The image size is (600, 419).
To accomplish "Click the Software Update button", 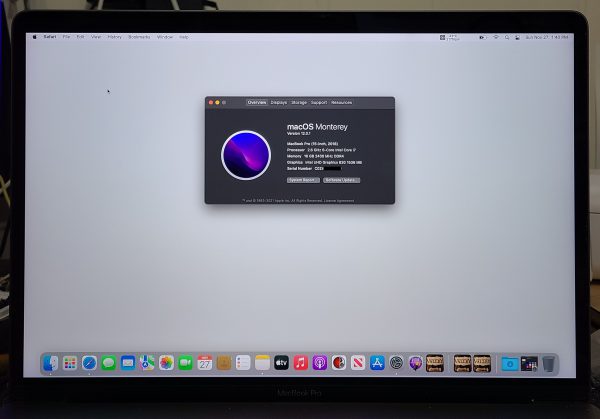I will (x=340, y=180).
